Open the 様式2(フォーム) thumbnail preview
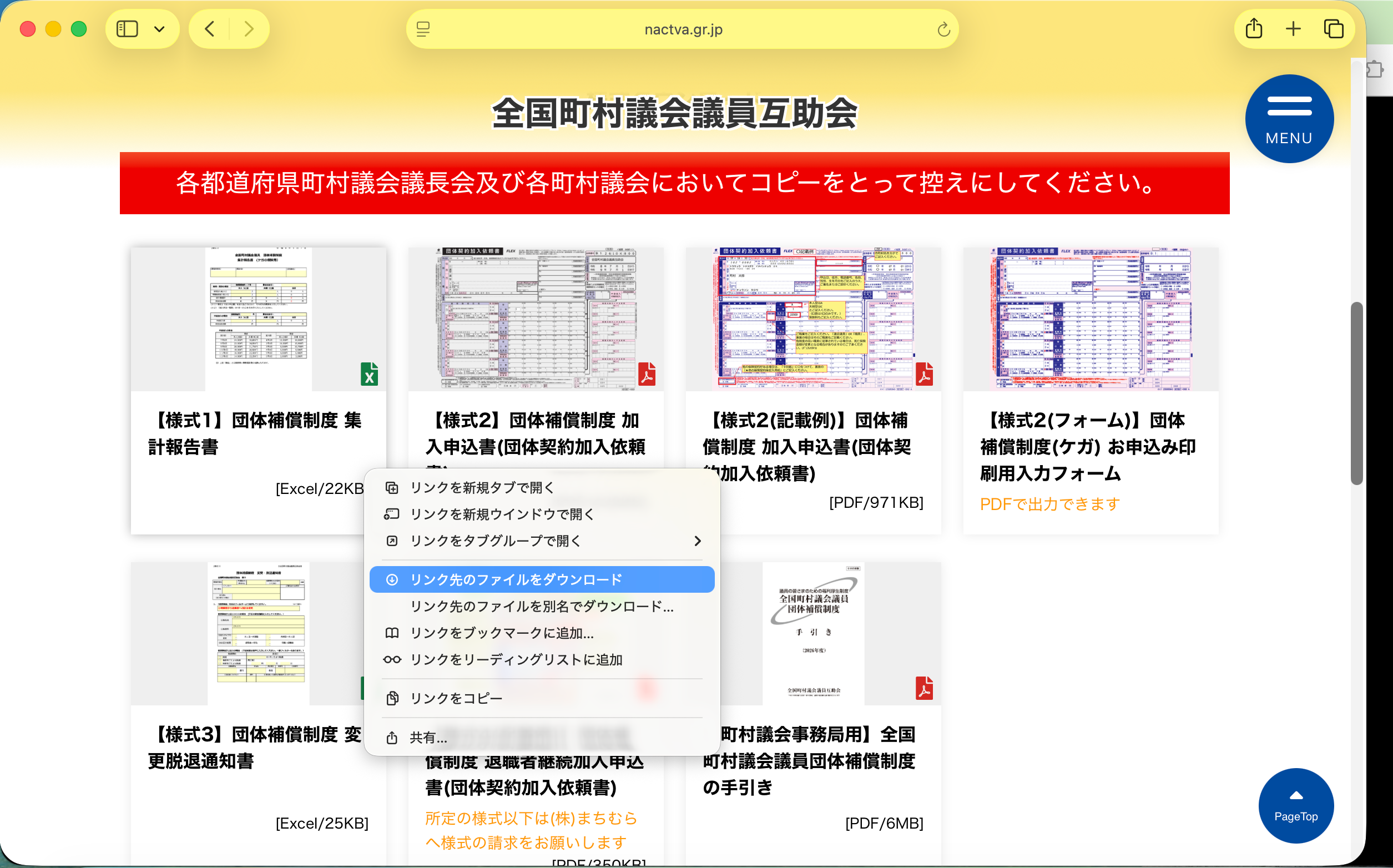The height and width of the screenshot is (868, 1393). tap(1091, 319)
